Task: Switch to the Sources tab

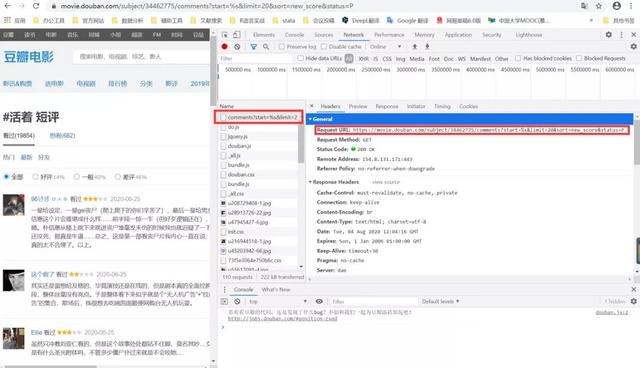Action: click(x=324, y=35)
